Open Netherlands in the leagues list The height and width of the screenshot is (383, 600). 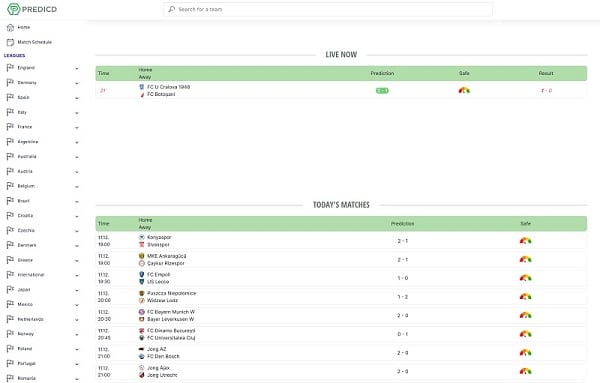[x=31, y=319]
